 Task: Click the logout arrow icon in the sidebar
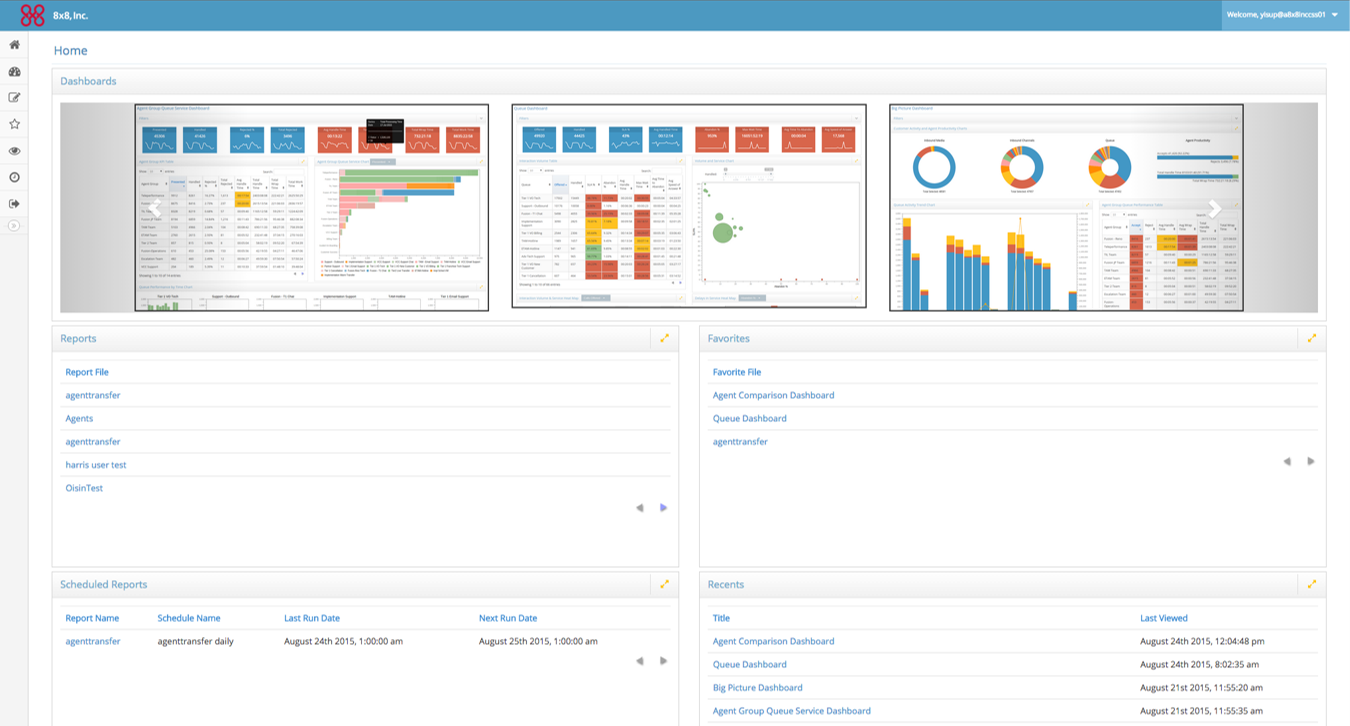click(x=13, y=203)
